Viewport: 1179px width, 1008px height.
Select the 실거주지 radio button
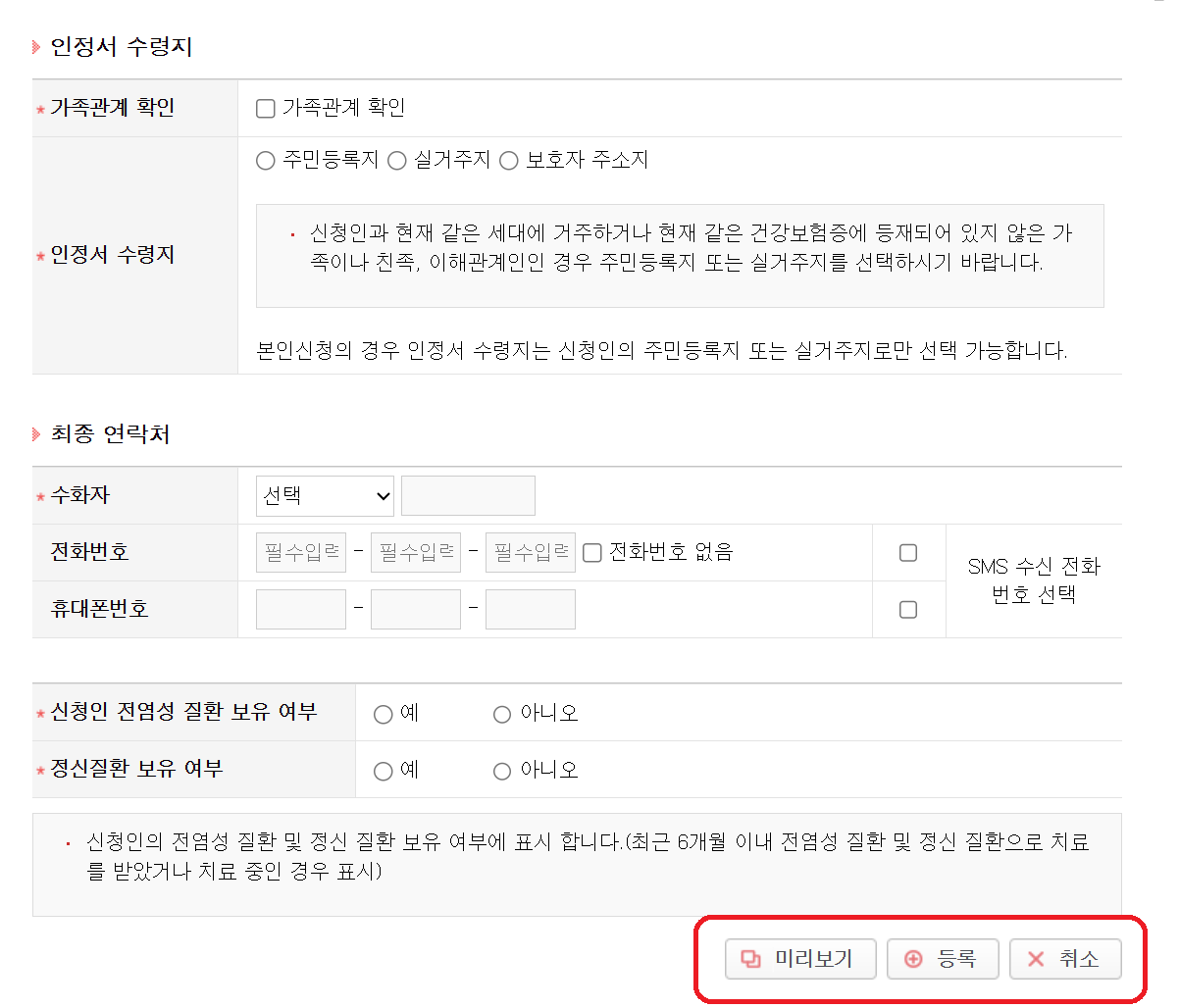(x=396, y=160)
